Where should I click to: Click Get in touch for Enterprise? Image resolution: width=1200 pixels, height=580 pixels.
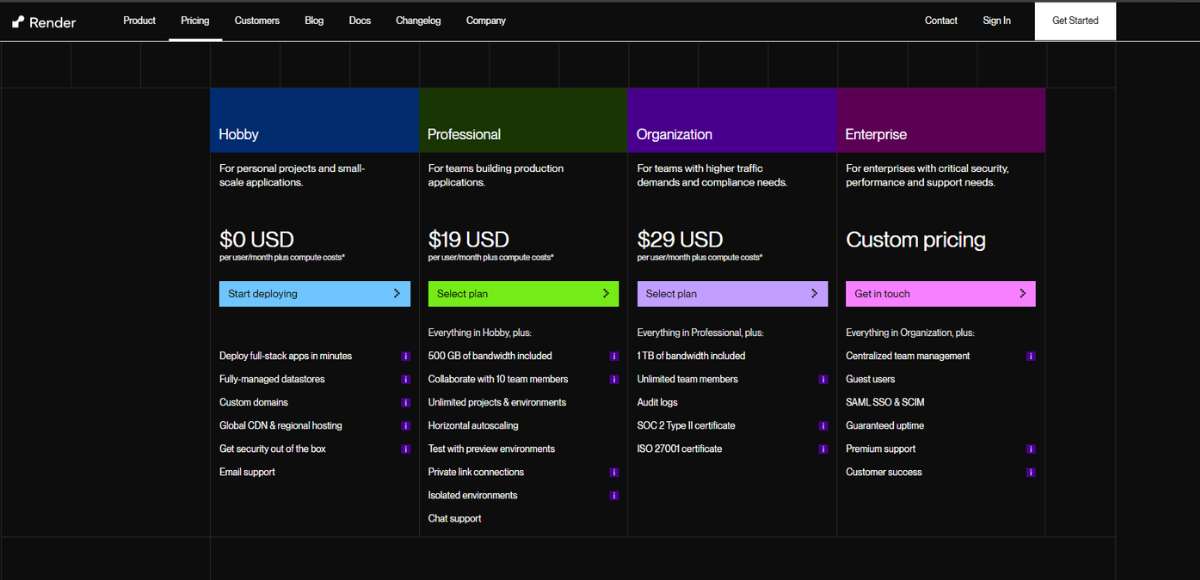pos(941,294)
